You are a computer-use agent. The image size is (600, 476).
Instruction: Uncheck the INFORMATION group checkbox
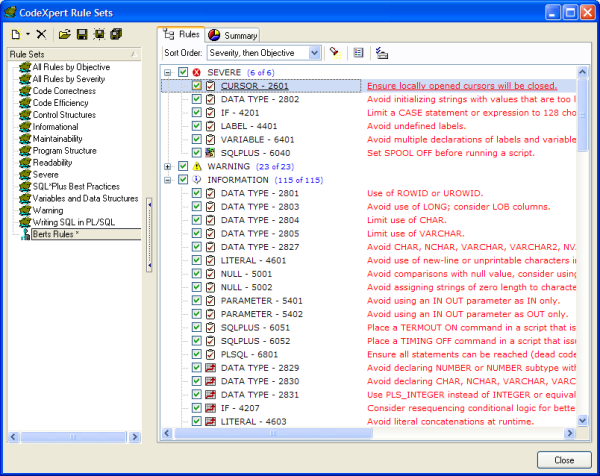pyautogui.click(x=183, y=180)
